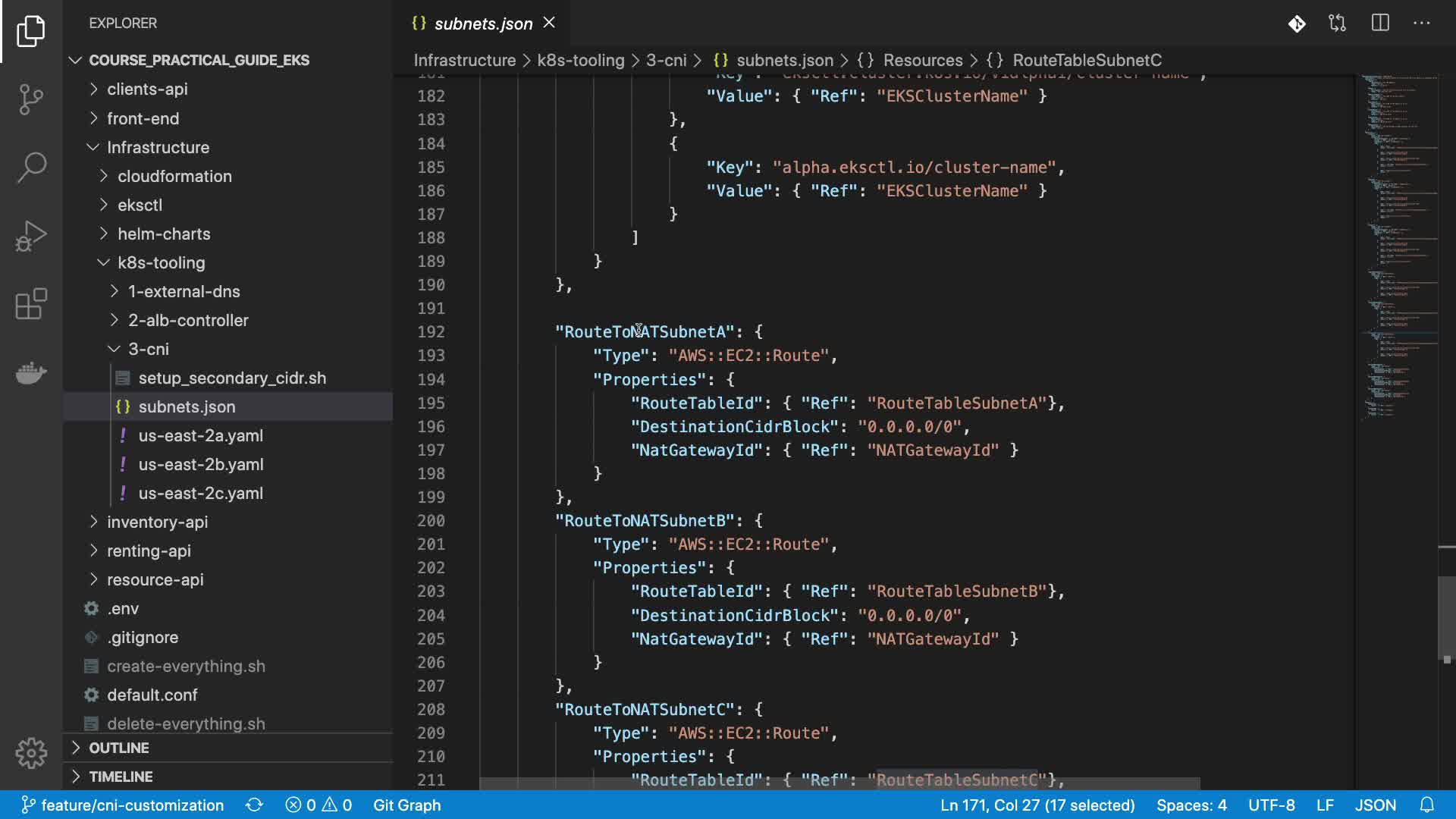Open the More Actions ellipsis menu
The height and width of the screenshot is (819, 1456).
pos(1422,24)
